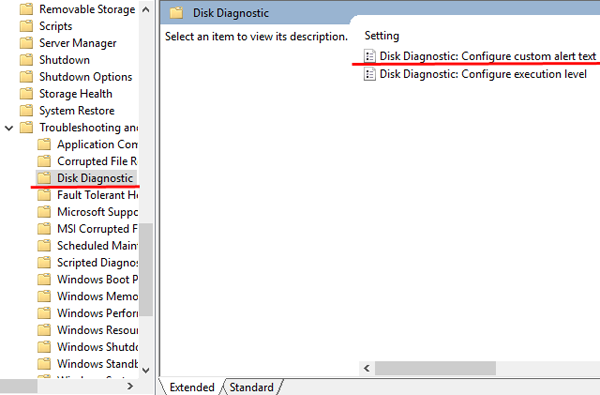
Task: Click the Server Manager folder icon
Action: point(26,42)
